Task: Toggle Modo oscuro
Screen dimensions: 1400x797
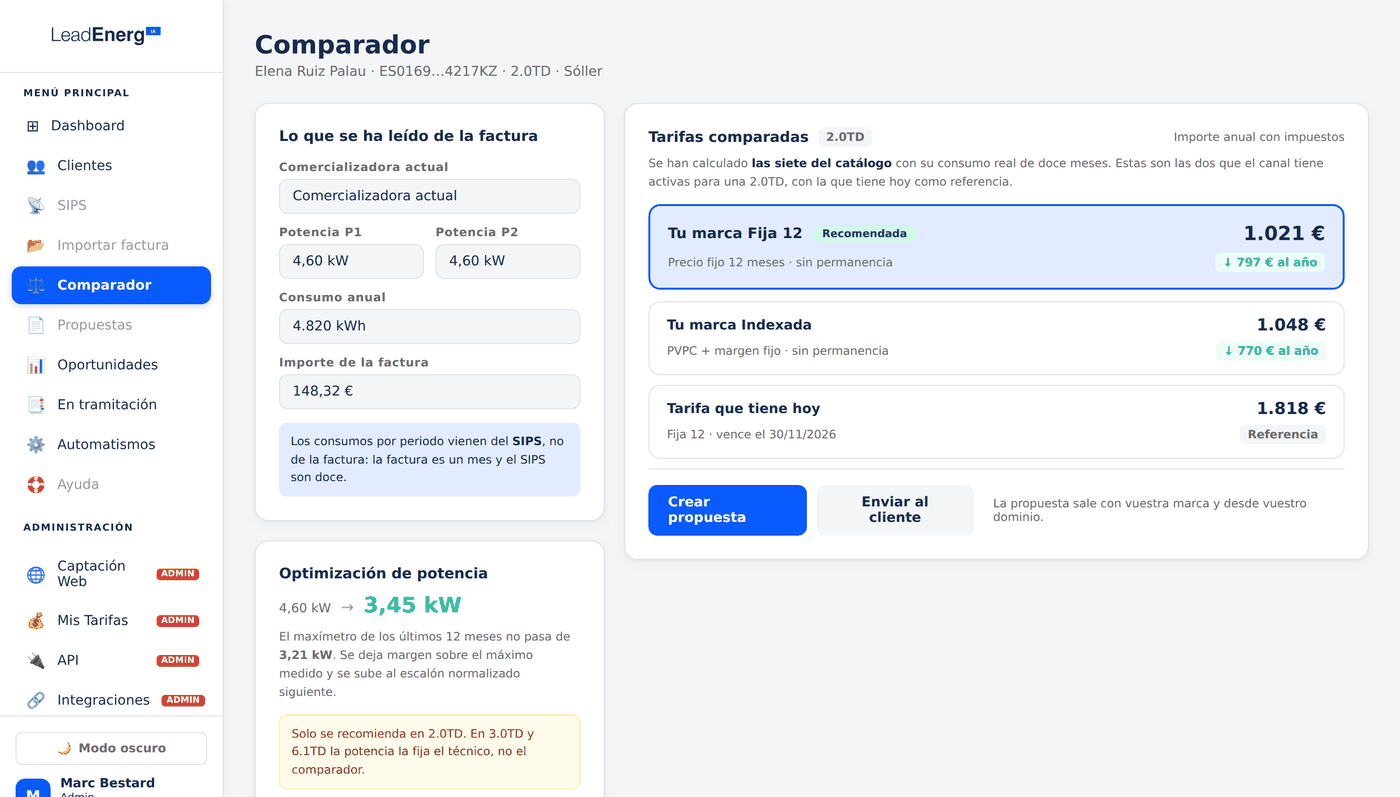Action: pyautogui.click(x=111, y=748)
